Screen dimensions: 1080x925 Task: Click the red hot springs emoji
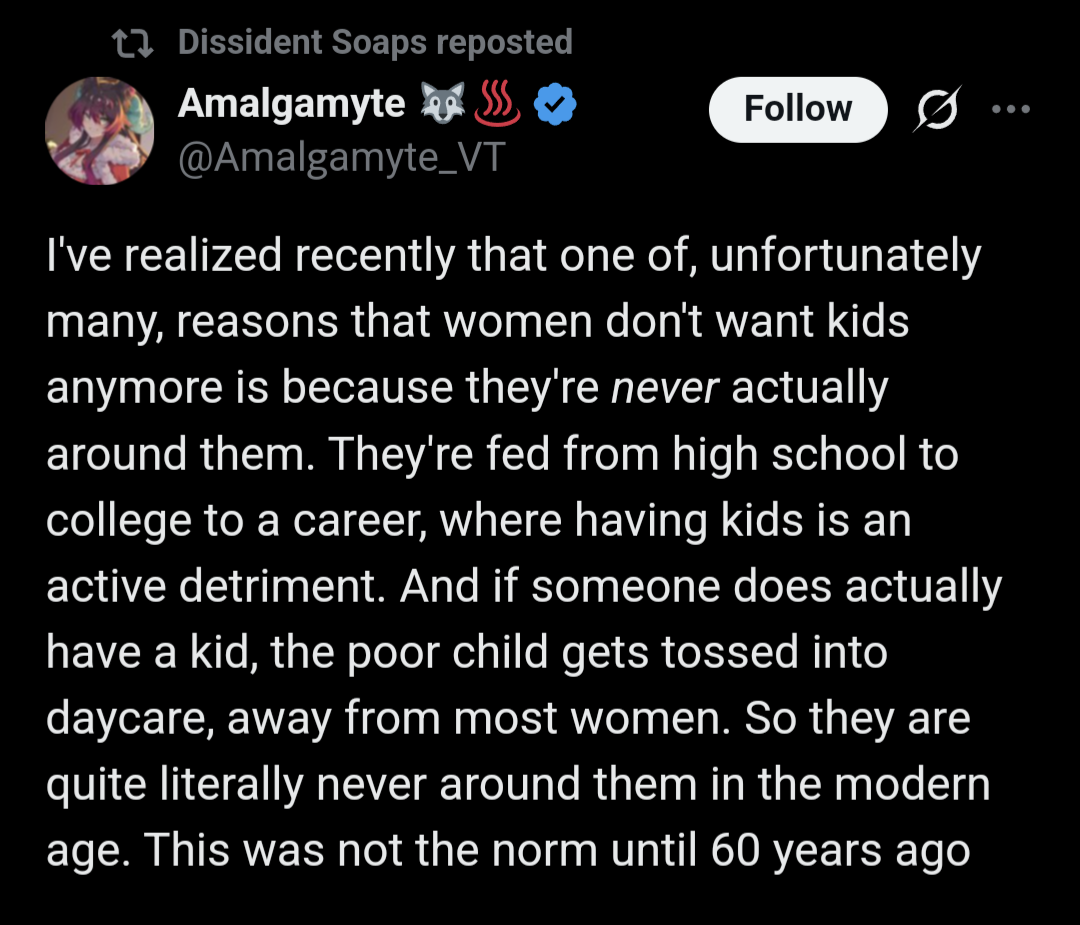[x=497, y=104]
